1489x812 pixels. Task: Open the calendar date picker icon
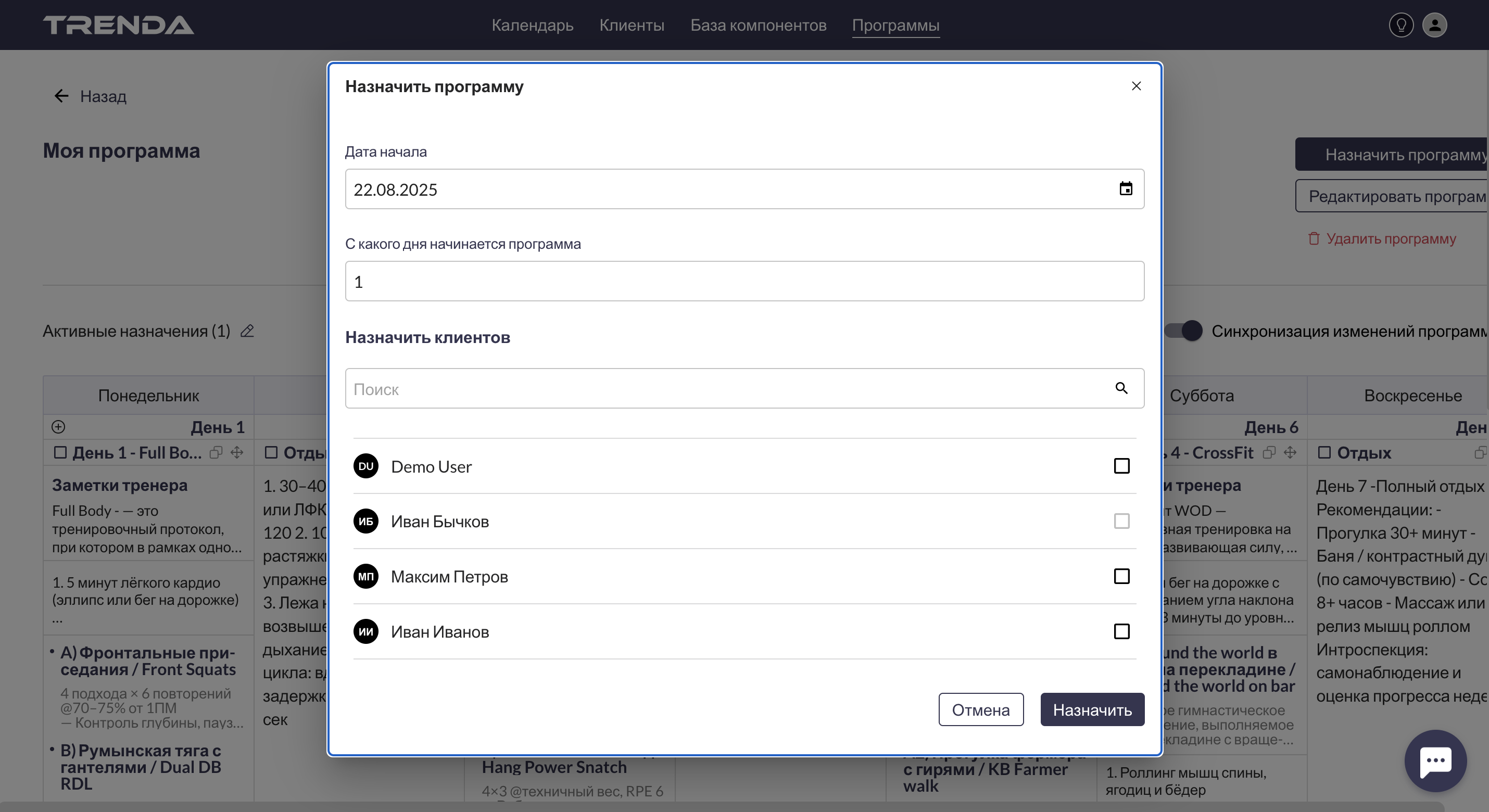(1126, 189)
